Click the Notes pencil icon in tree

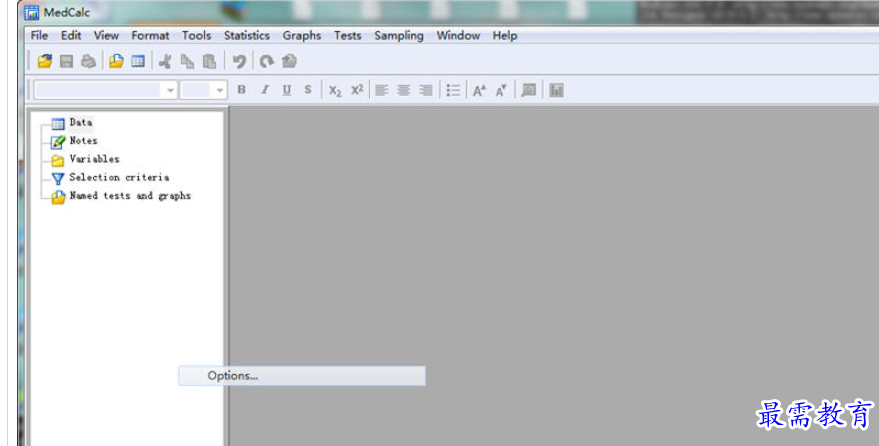[x=58, y=142]
